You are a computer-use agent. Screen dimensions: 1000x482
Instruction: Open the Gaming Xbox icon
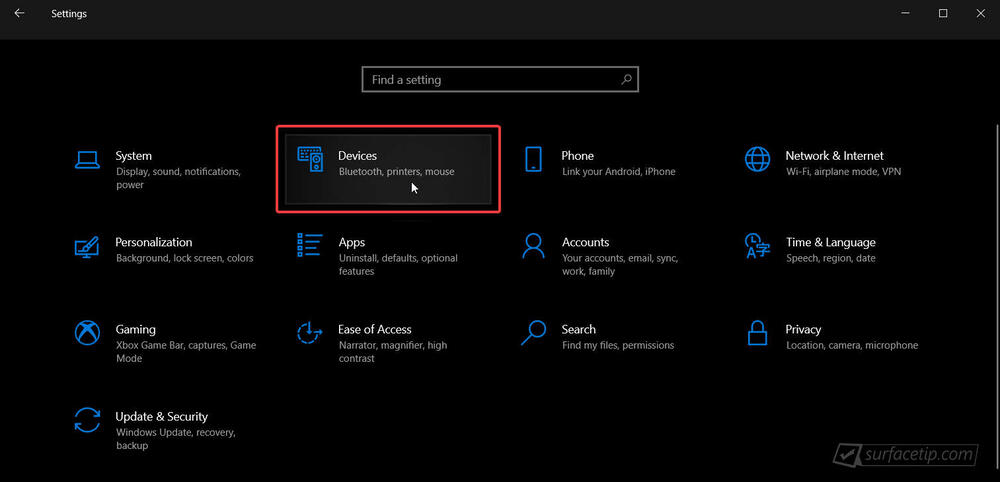coord(87,333)
